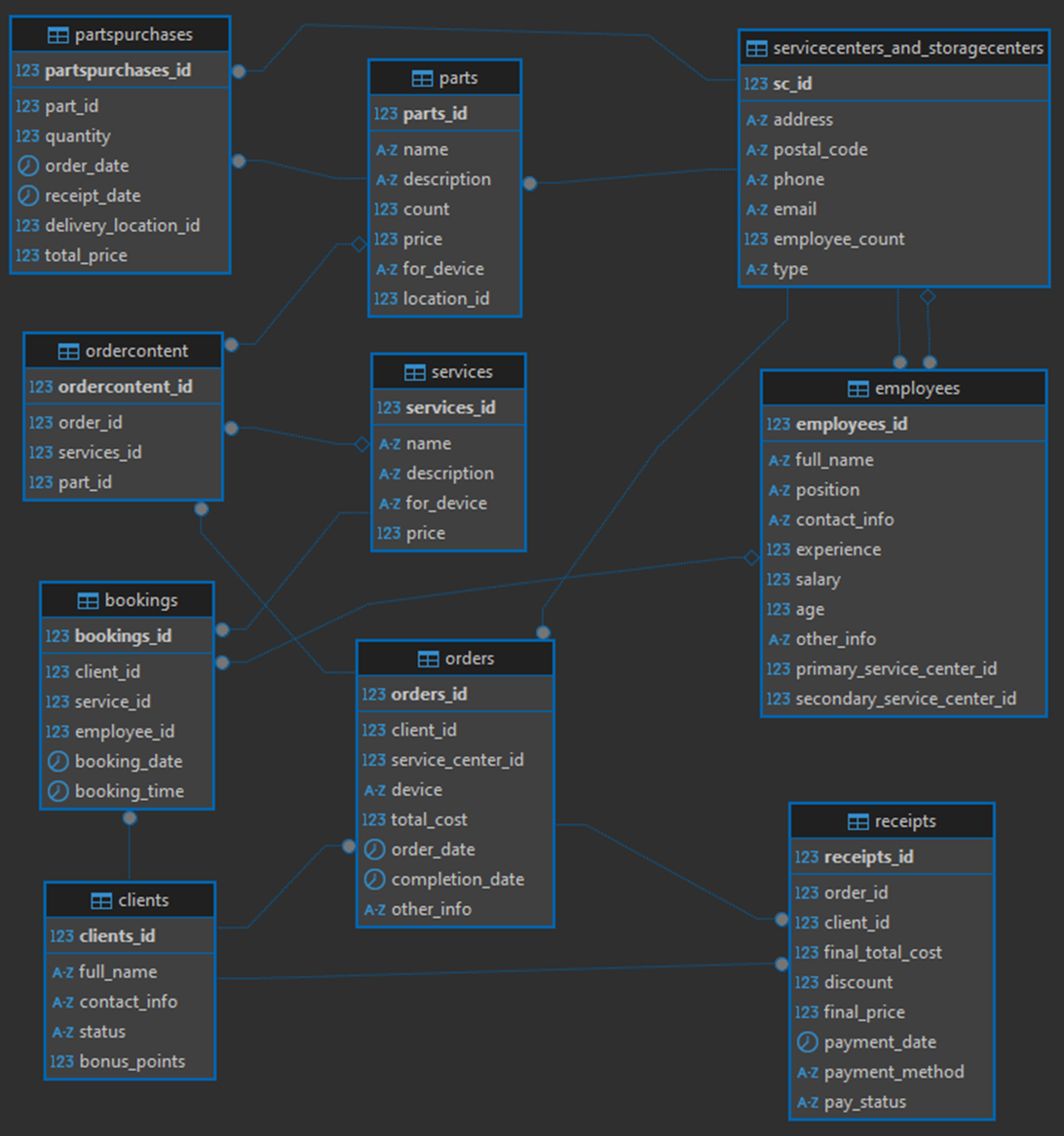Click the A-Z icon beside postal_code
The height and width of the screenshot is (1136, 1064).
pos(757,150)
